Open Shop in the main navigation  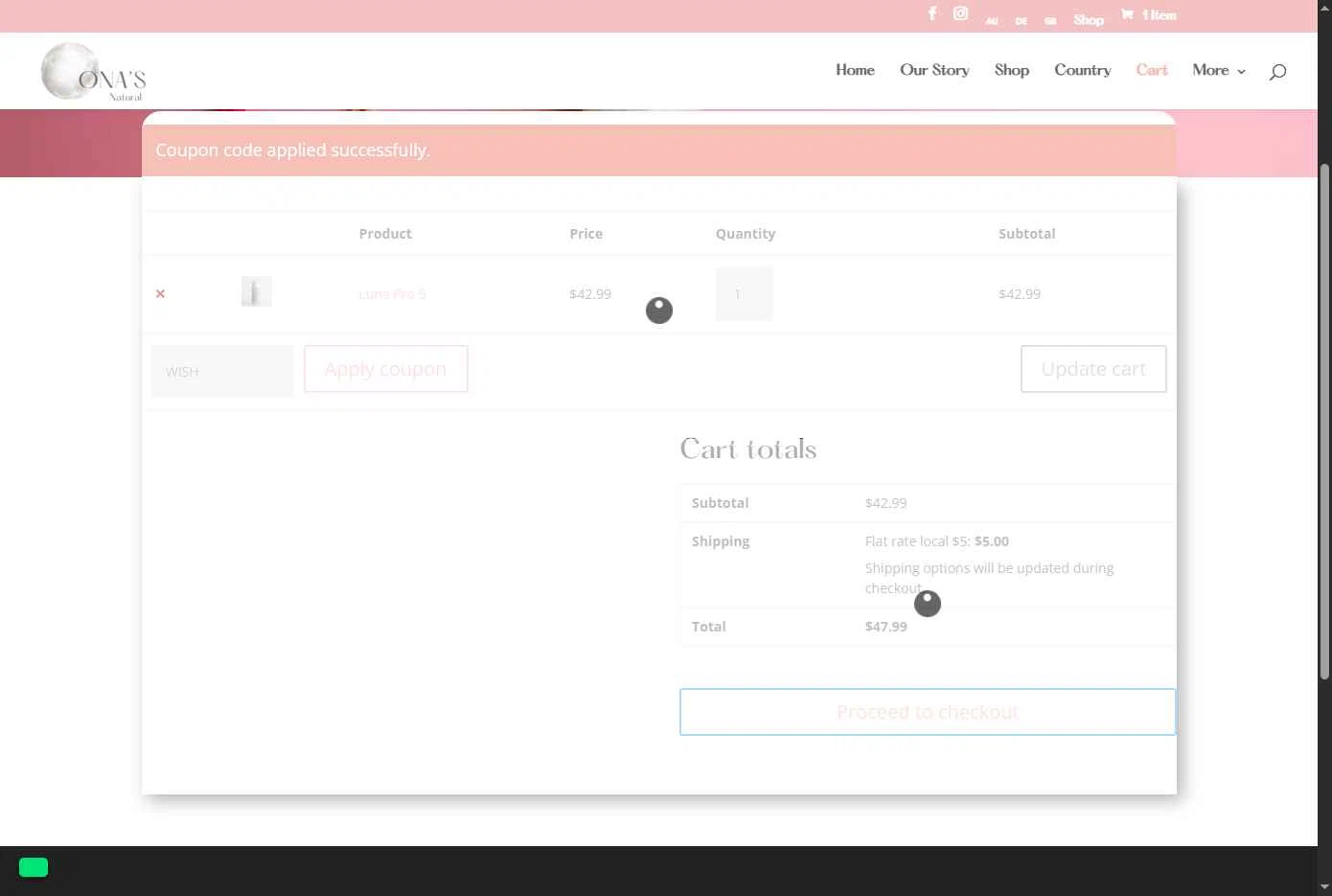pos(1012,70)
